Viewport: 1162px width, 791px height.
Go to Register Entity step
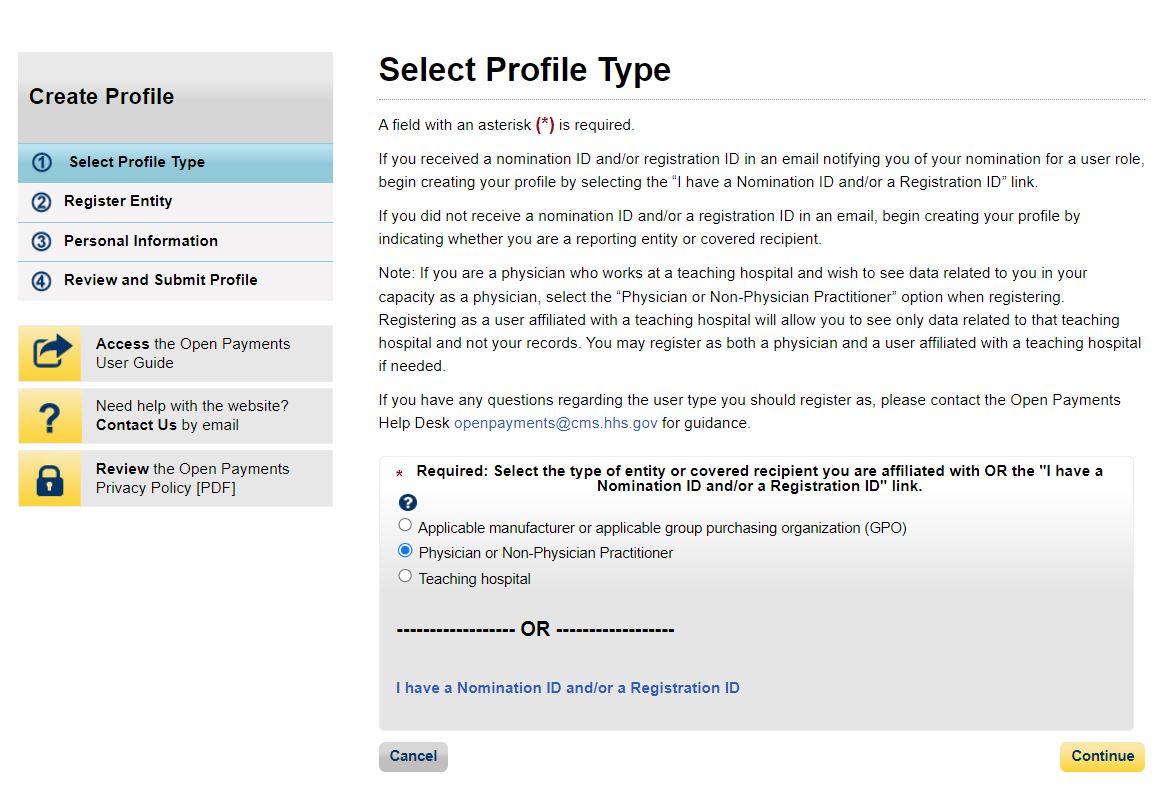coord(118,201)
